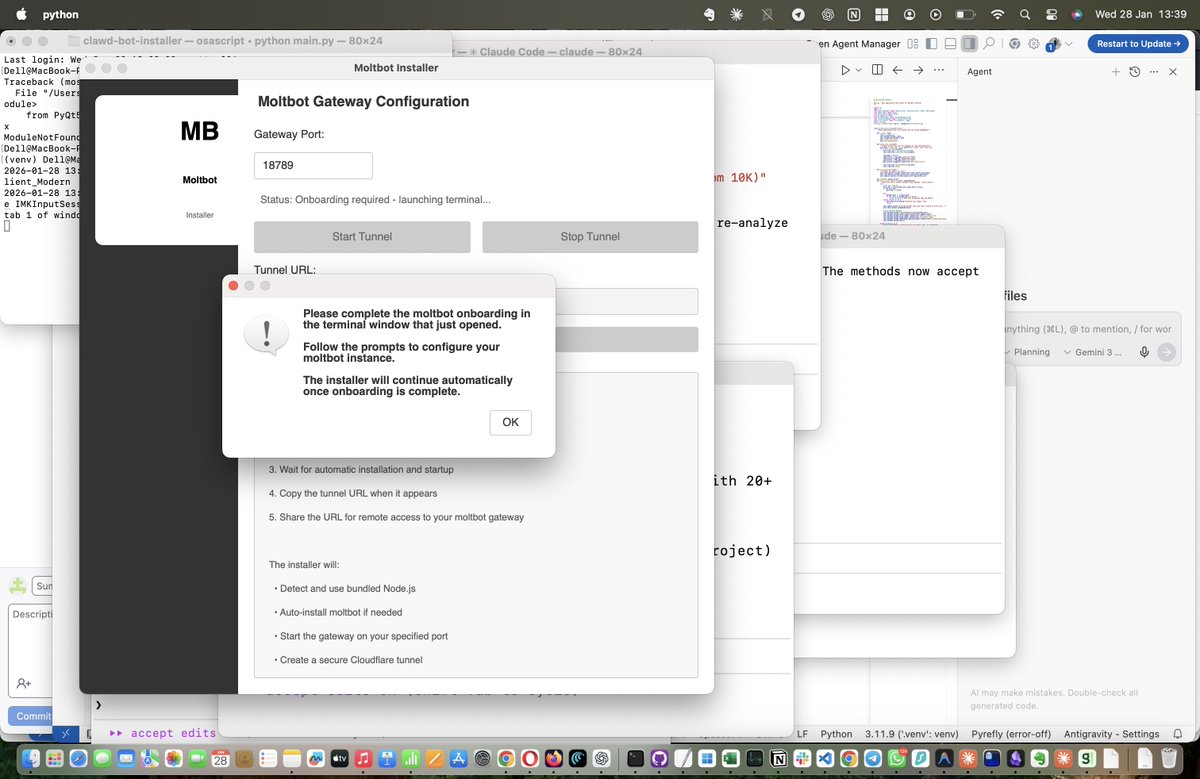Open Antigravity search magnifier icon

pyautogui.click(x=989, y=44)
